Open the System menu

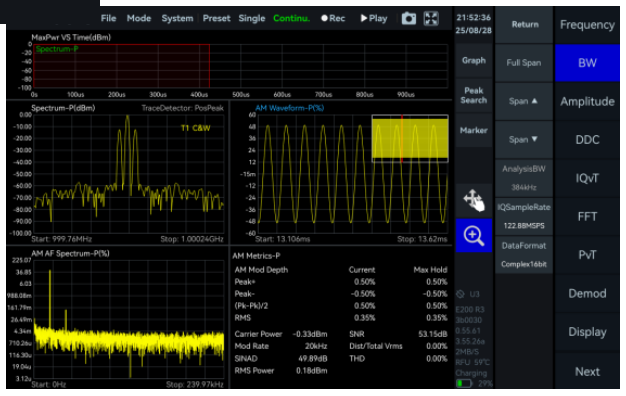tap(177, 18)
